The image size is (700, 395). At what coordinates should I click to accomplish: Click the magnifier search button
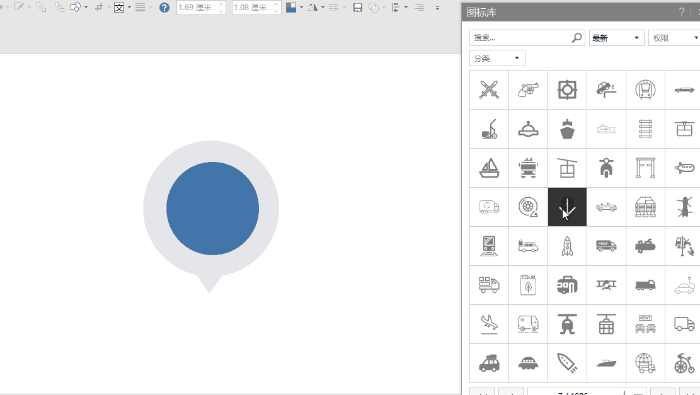(x=577, y=38)
